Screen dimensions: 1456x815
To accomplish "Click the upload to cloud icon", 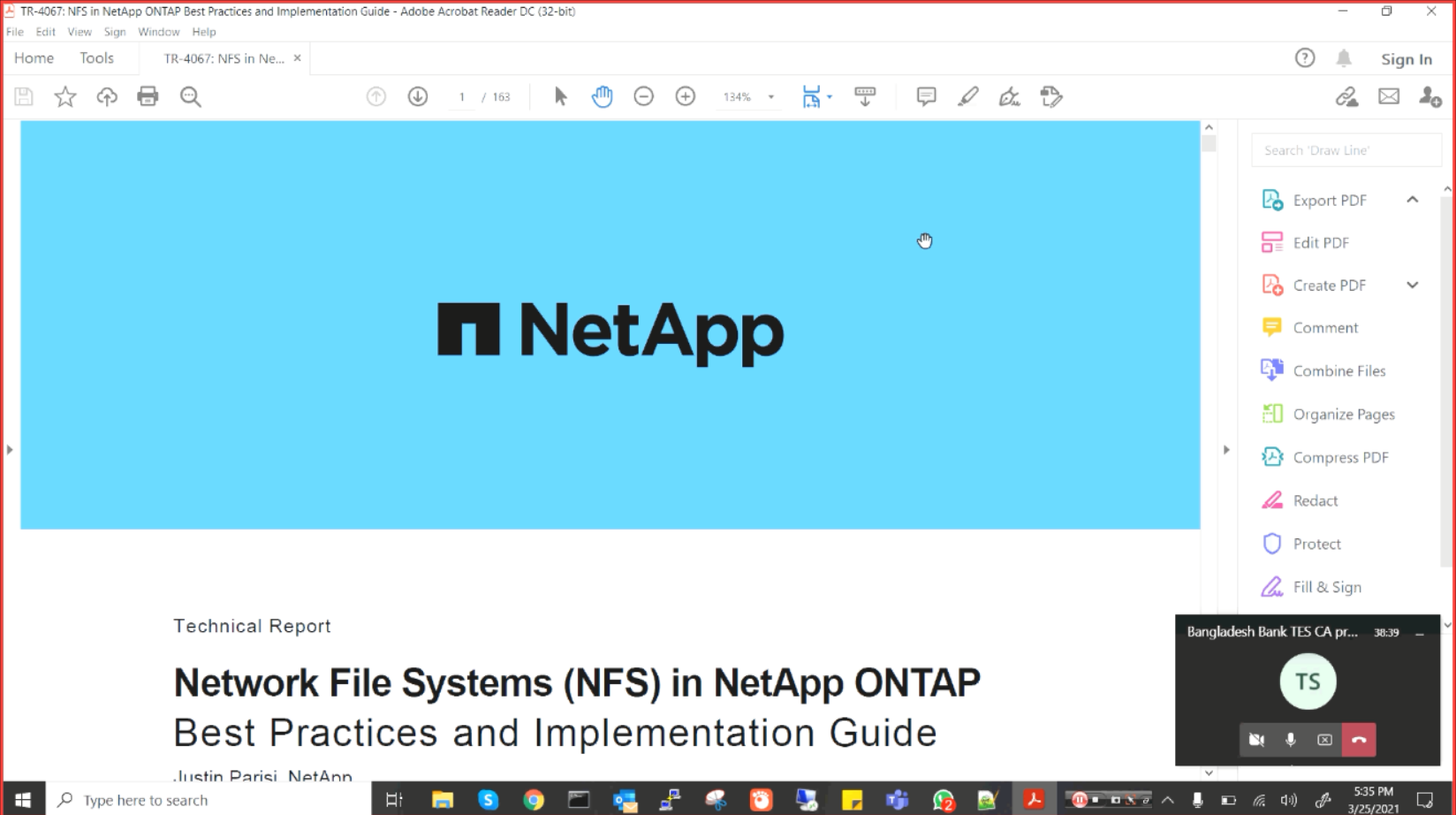I will tap(107, 96).
